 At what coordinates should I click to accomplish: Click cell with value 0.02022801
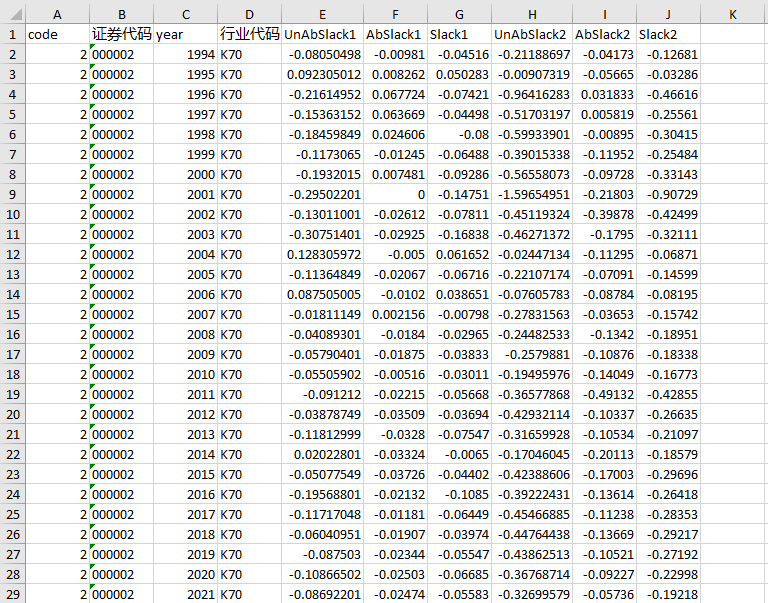point(322,455)
